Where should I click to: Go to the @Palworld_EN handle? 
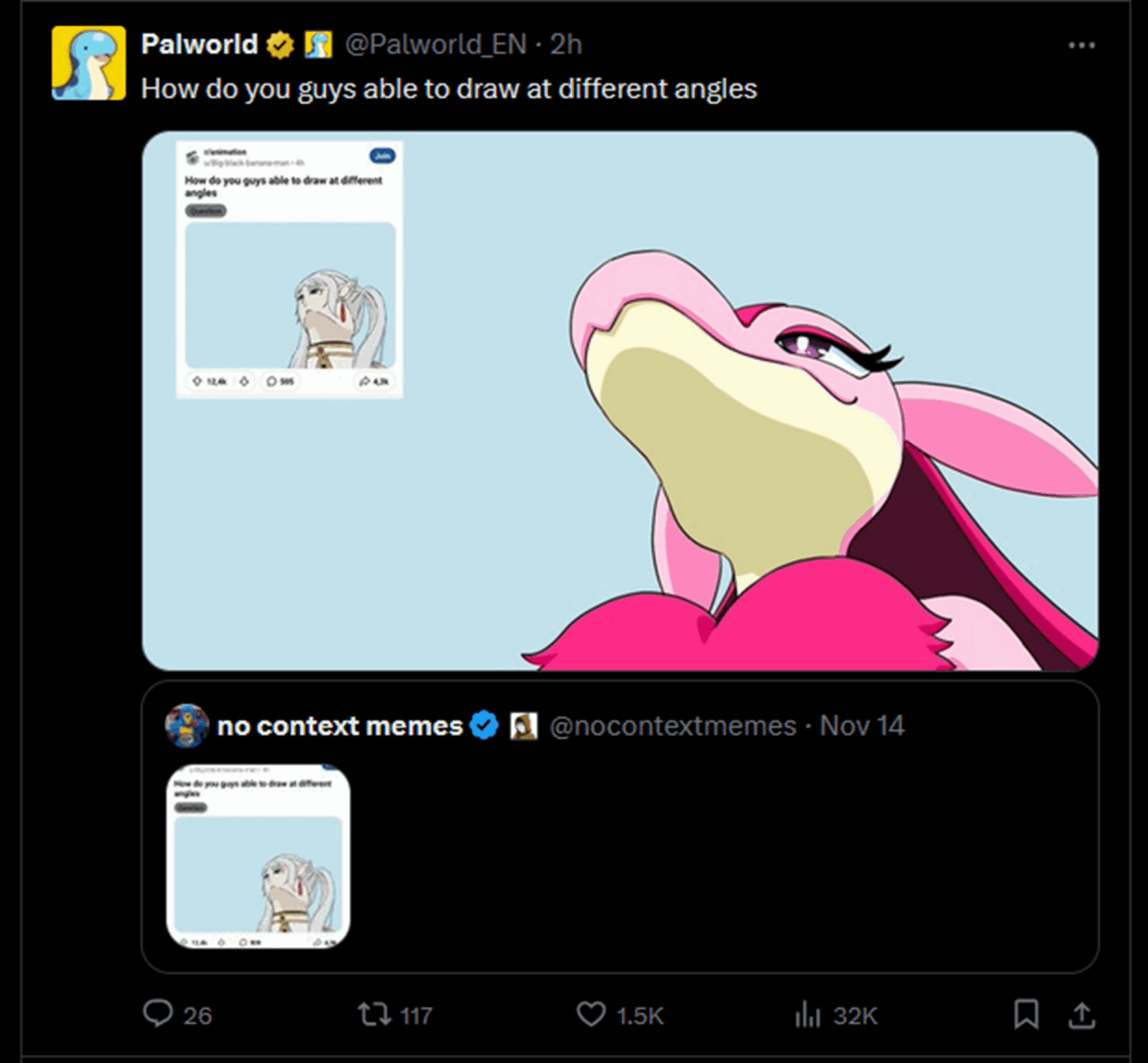[x=436, y=45]
